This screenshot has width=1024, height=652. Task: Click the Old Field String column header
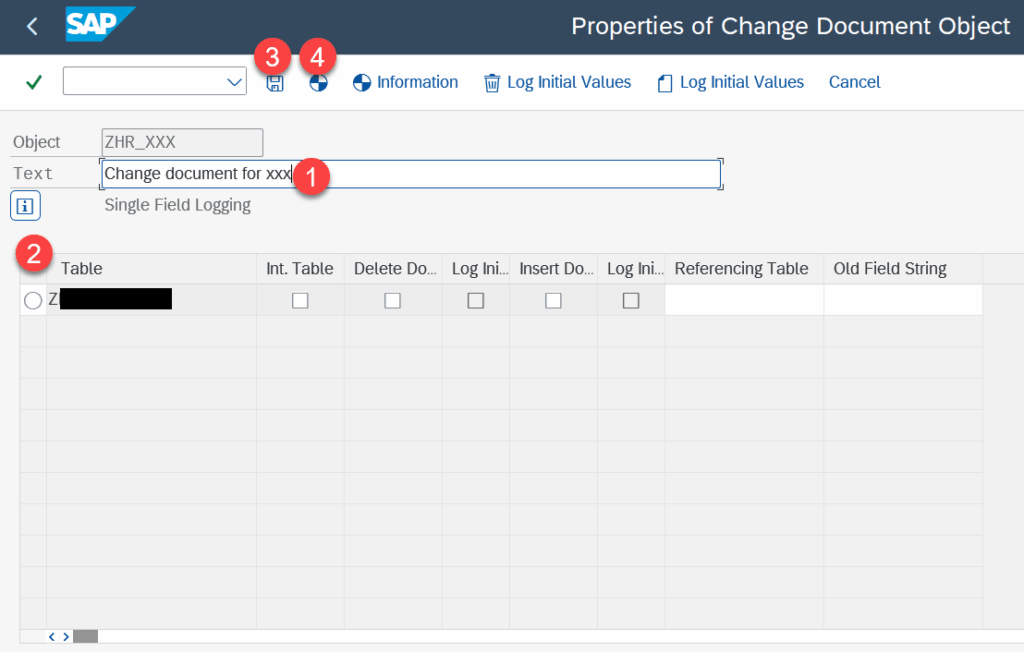click(890, 269)
